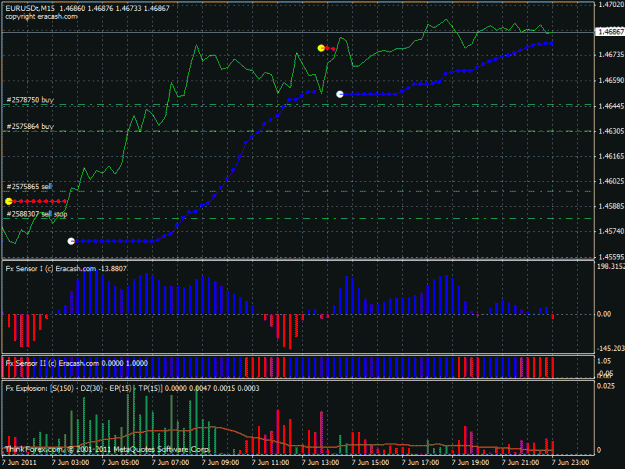The width and height of the screenshot is (625, 469).
Task: Click the '7 Jun 17:00' time axis label
Action: pyautogui.click(x=421, y=463)
